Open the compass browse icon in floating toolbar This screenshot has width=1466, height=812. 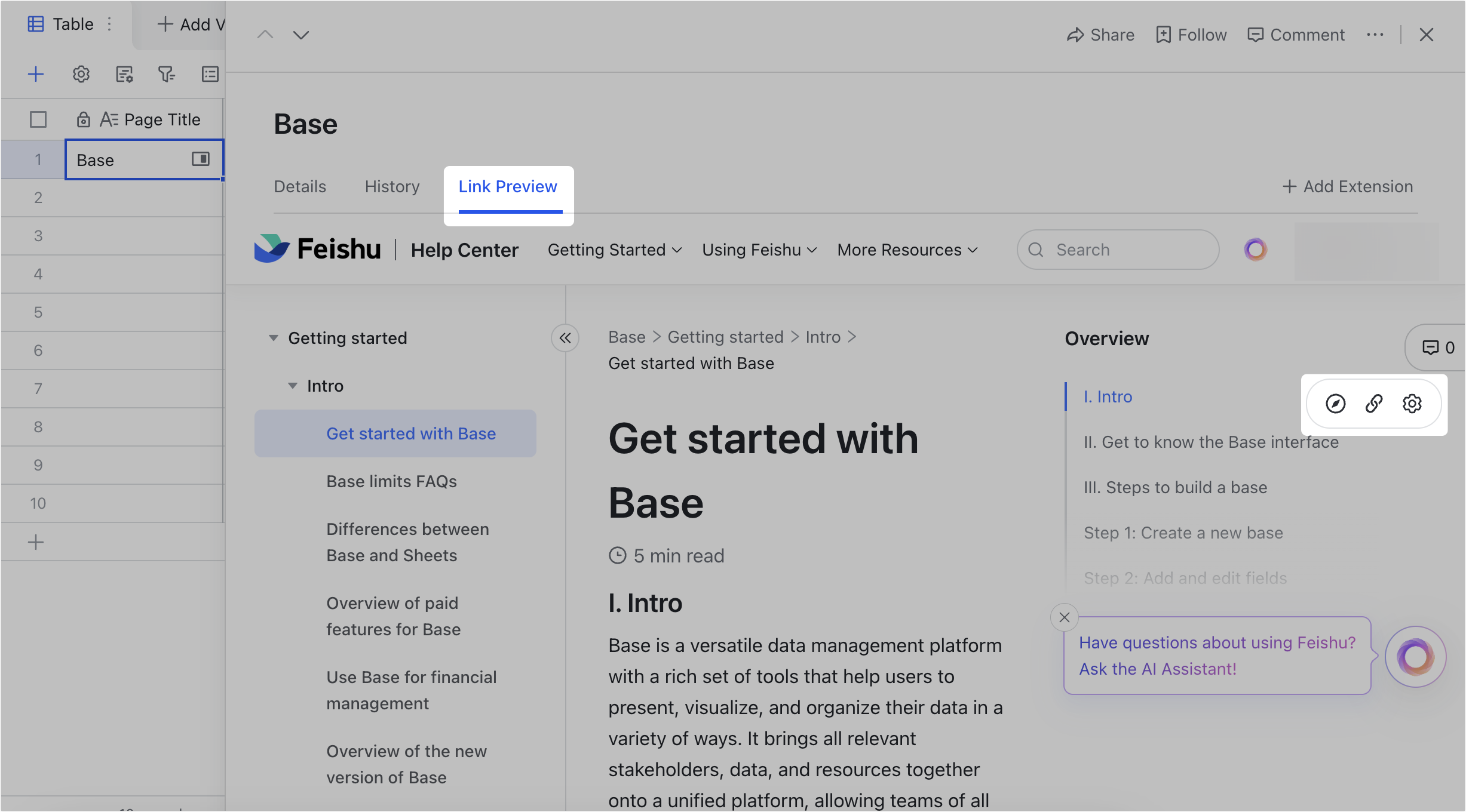[x=1336, y=404]
